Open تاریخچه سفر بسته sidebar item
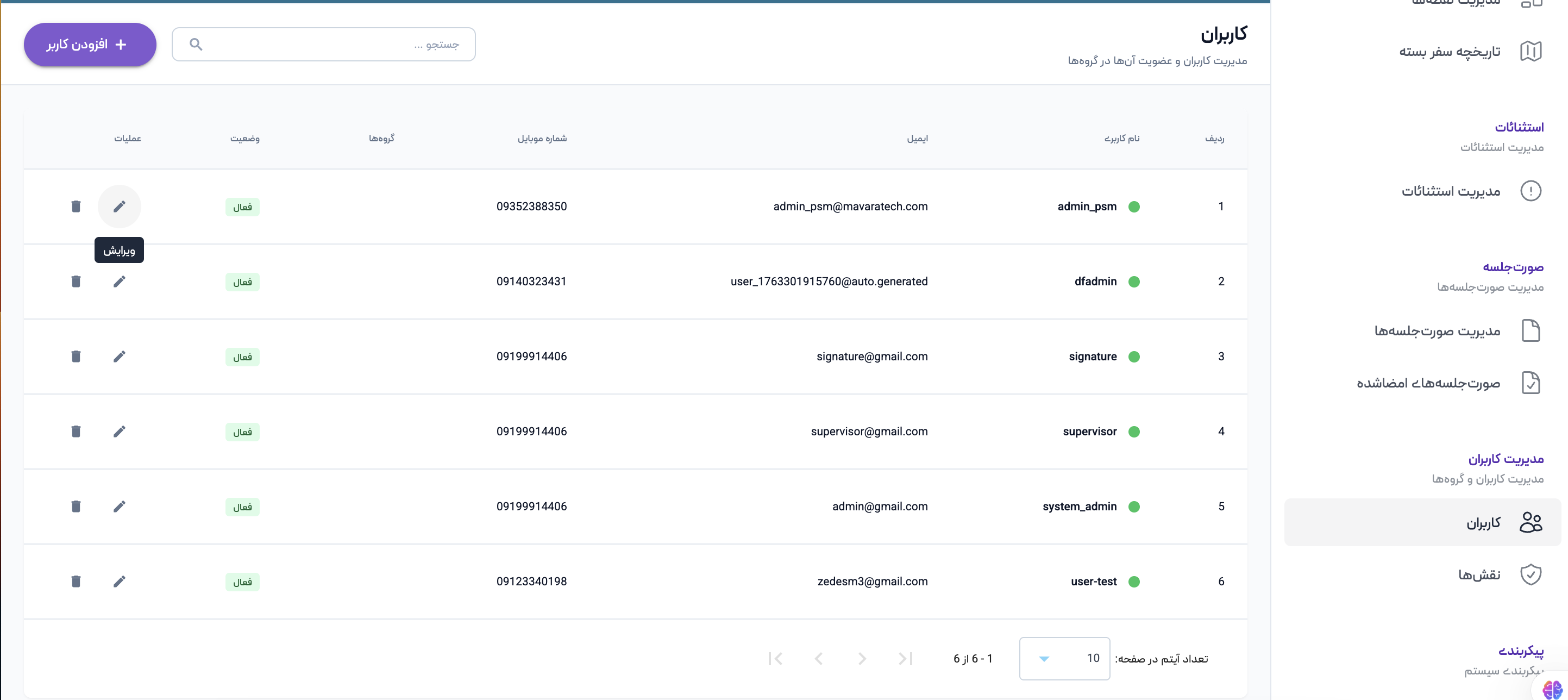This screenshot has width=1568, height=700. point(1450,51)
